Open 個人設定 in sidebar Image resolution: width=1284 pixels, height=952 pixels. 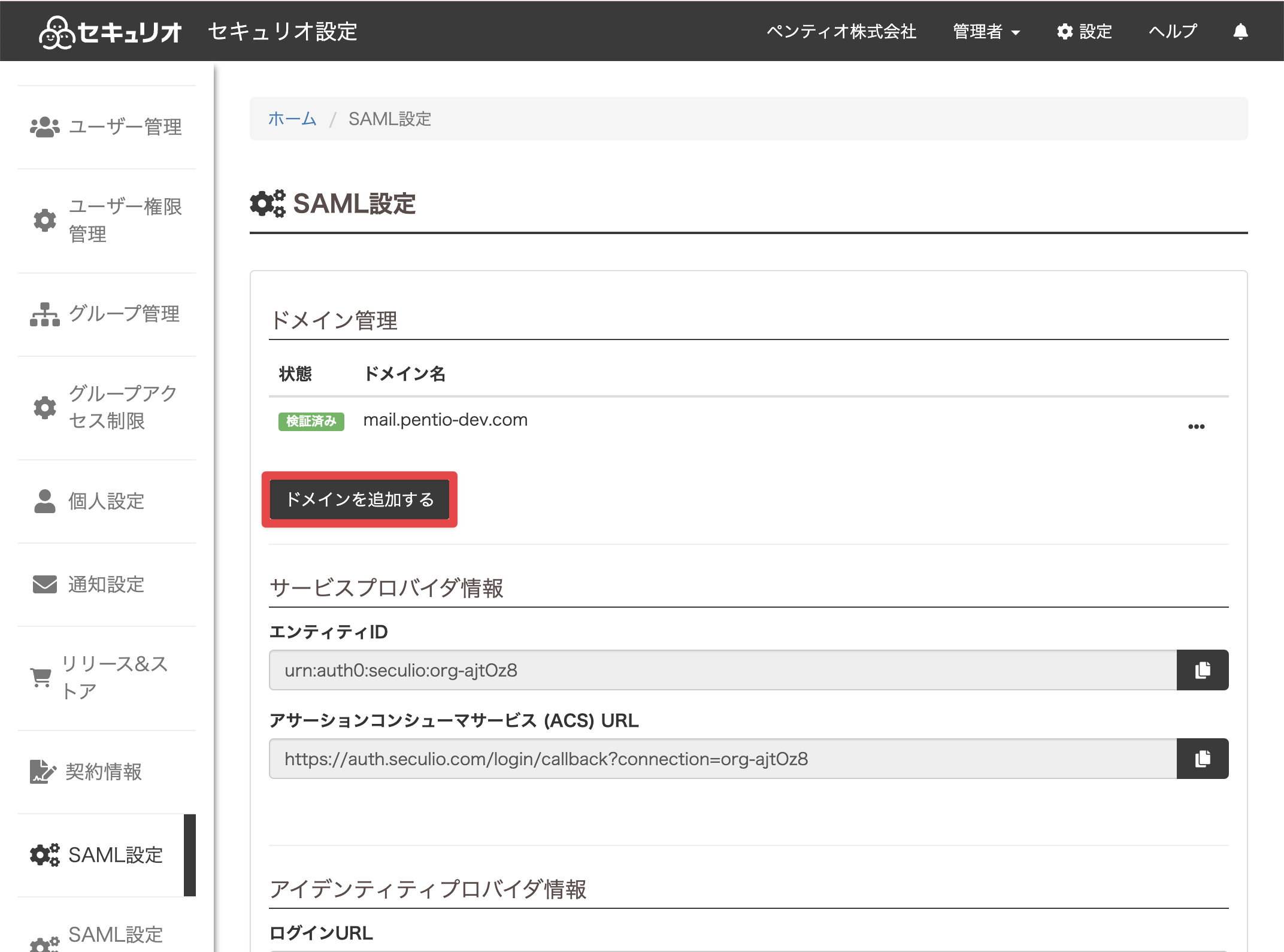[107, 501]
